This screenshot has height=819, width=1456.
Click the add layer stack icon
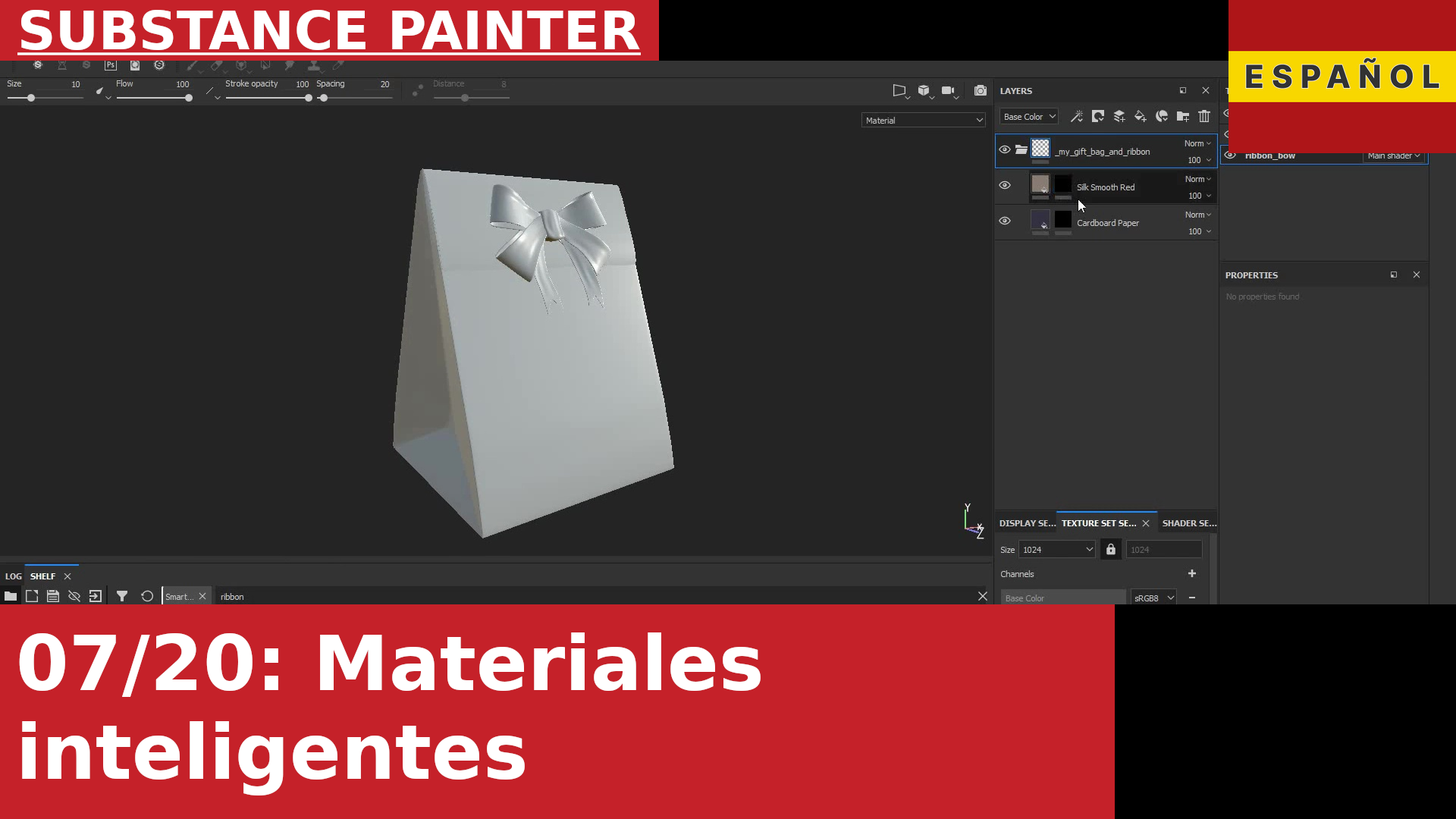[x=1119, y=116]
